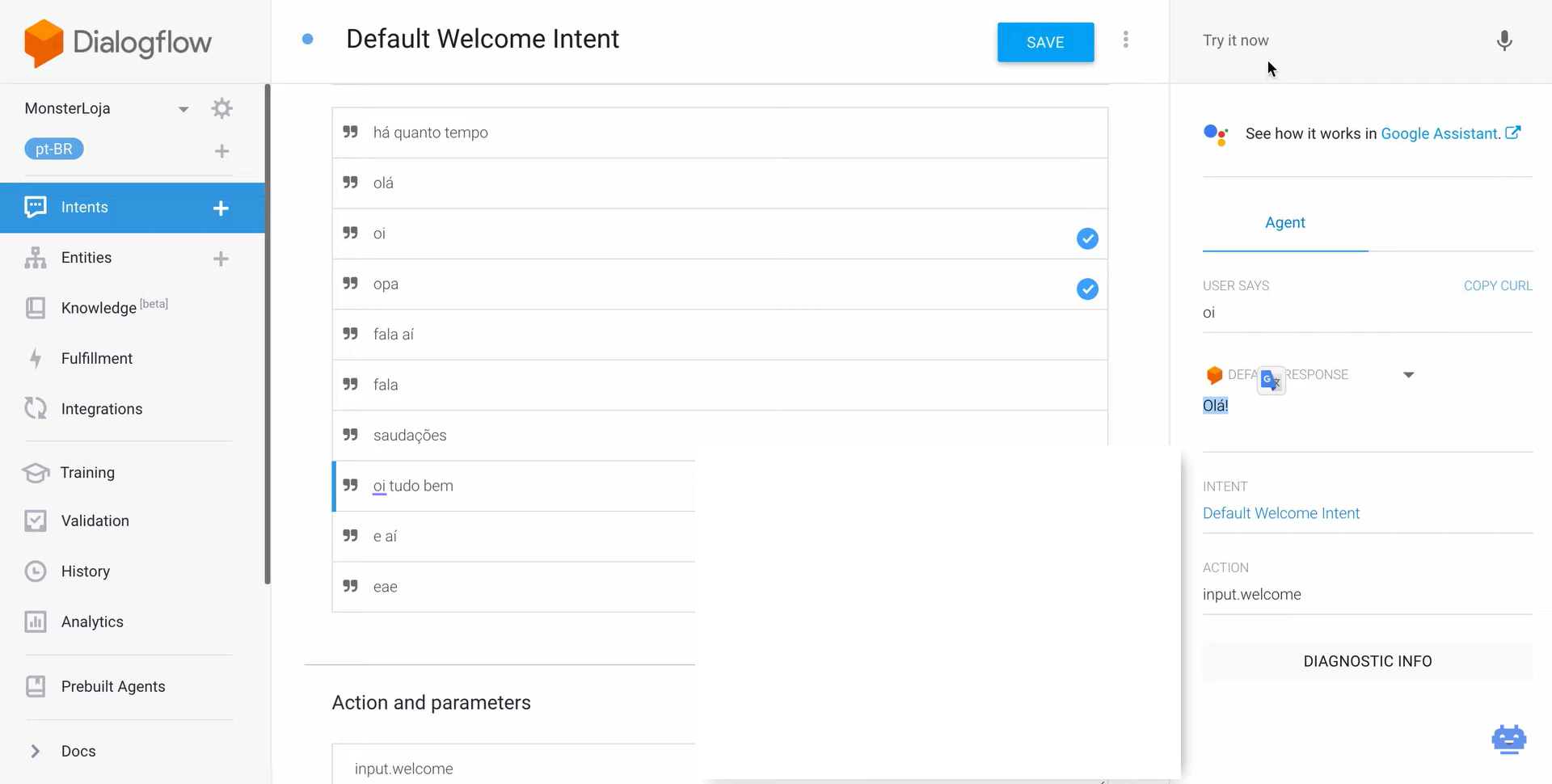Click the Google Assistant logo icon
The image size is (1552, 784).
(1216, 134)
